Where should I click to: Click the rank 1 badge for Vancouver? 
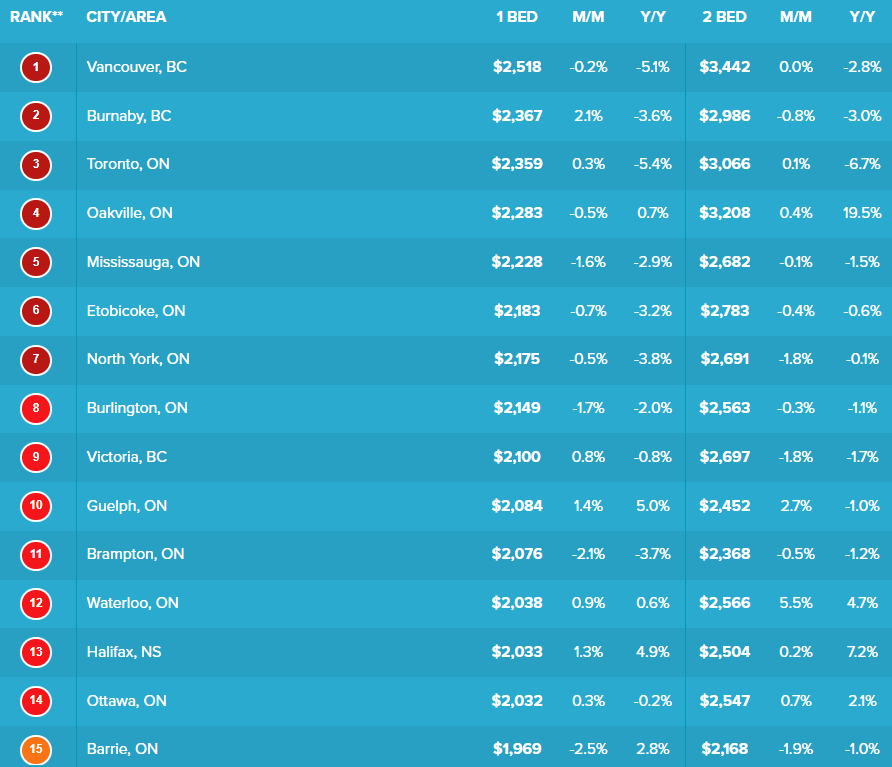[x=36, y=68]
